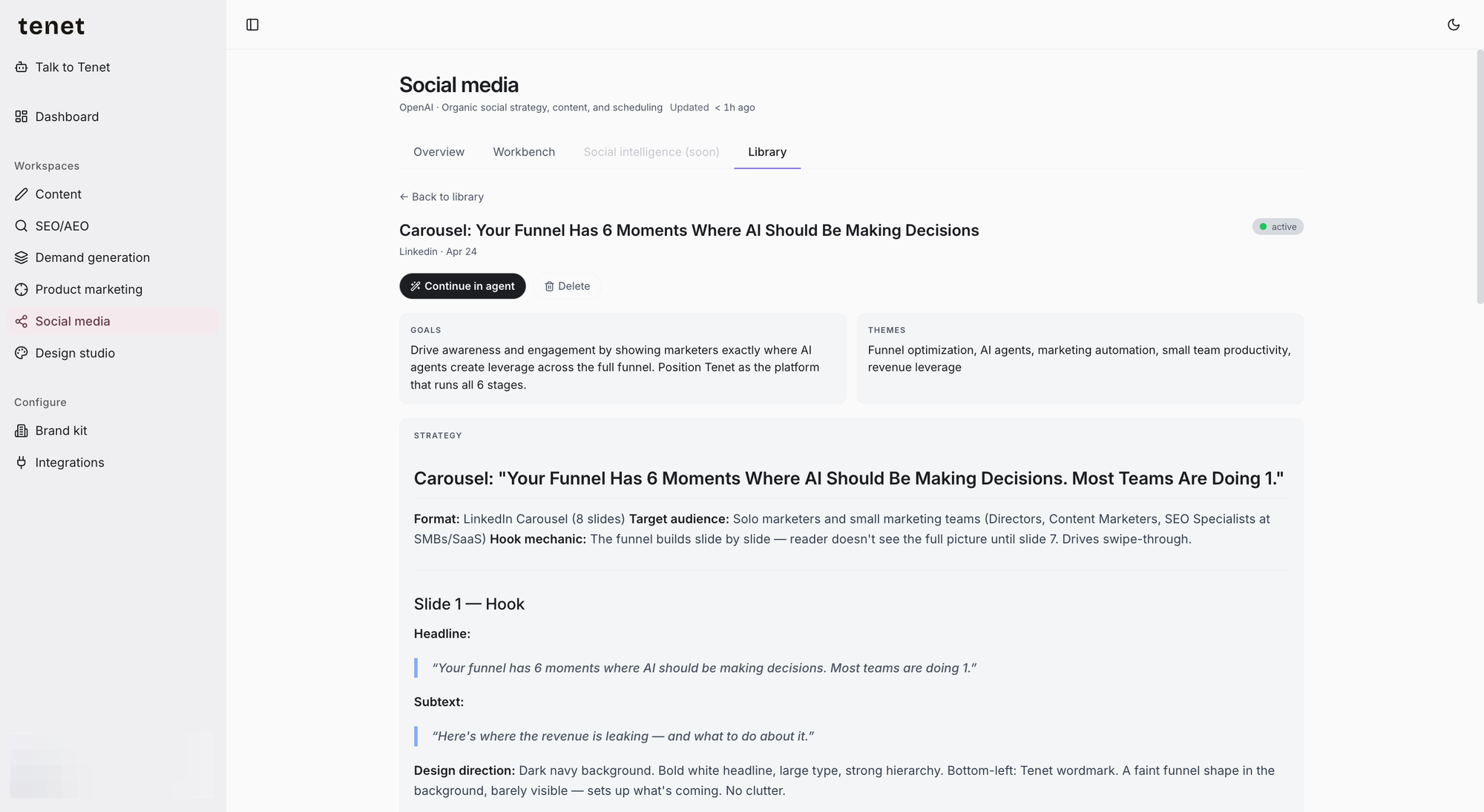Open Brand kit icon in Configure
This screenshot has height=812, width=1484.
click(x=22, y=431)
